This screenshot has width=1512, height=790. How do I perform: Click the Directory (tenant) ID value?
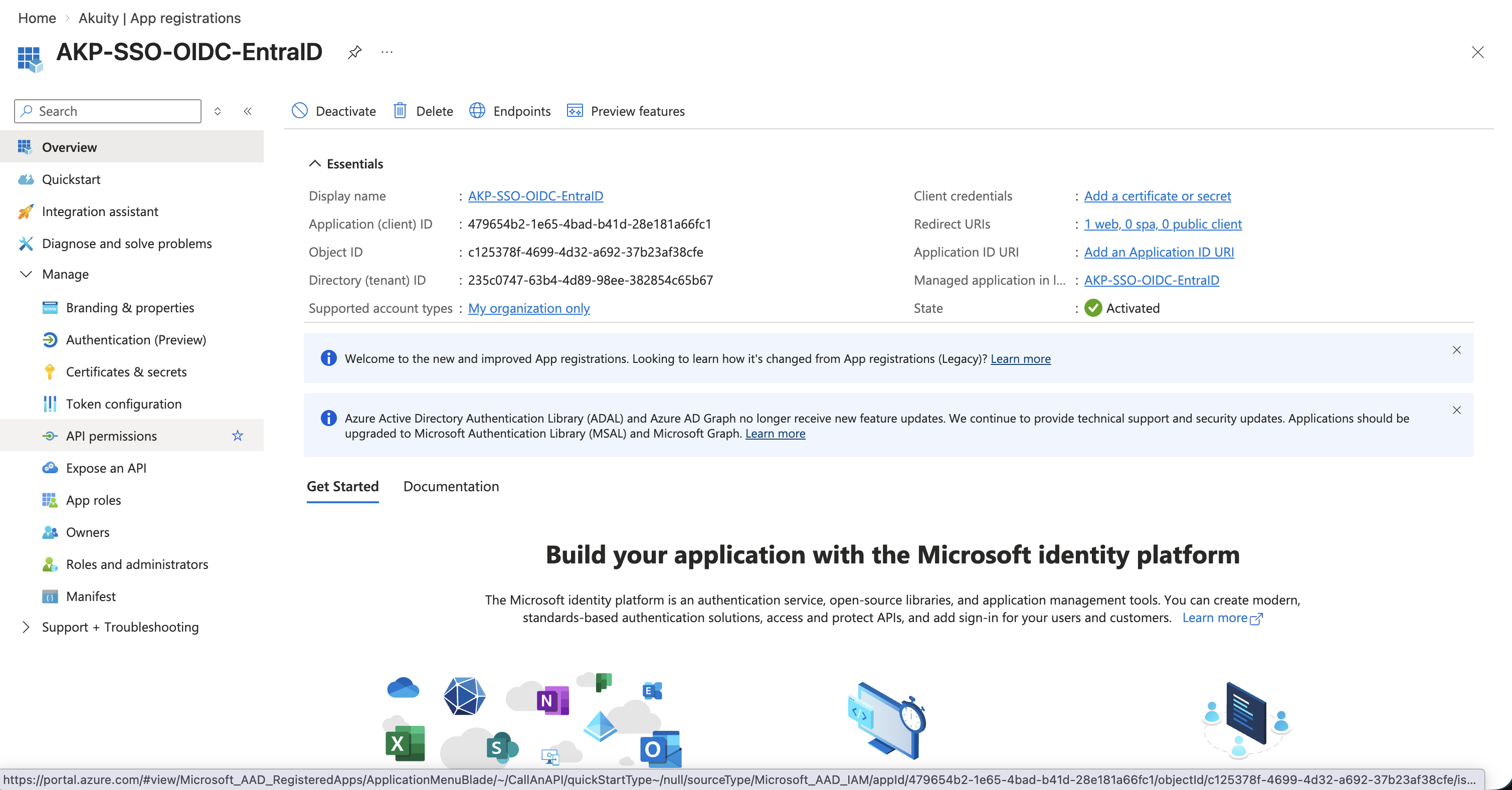tap(590, 280)
